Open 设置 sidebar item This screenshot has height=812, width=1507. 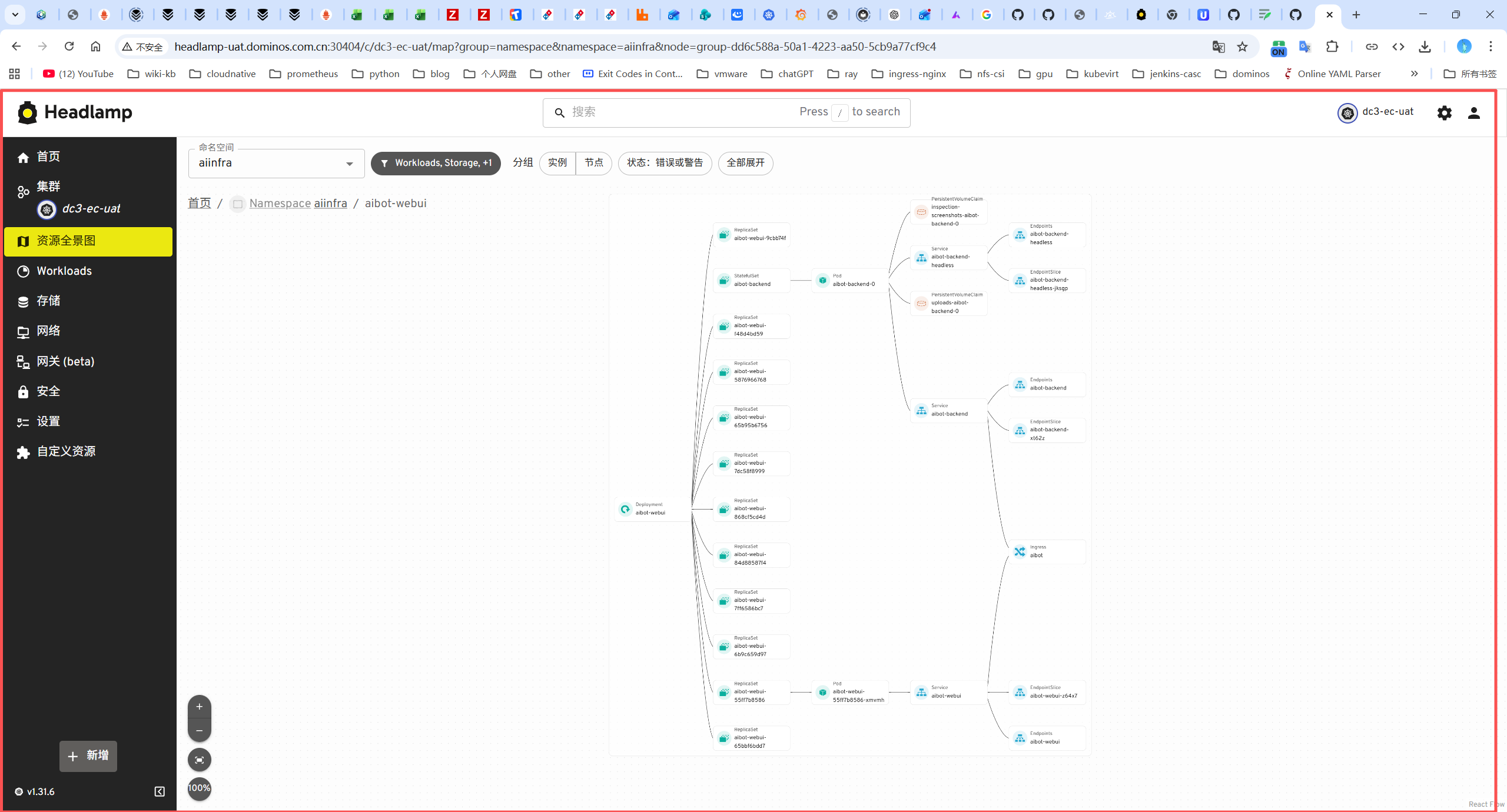pos(88,421)
